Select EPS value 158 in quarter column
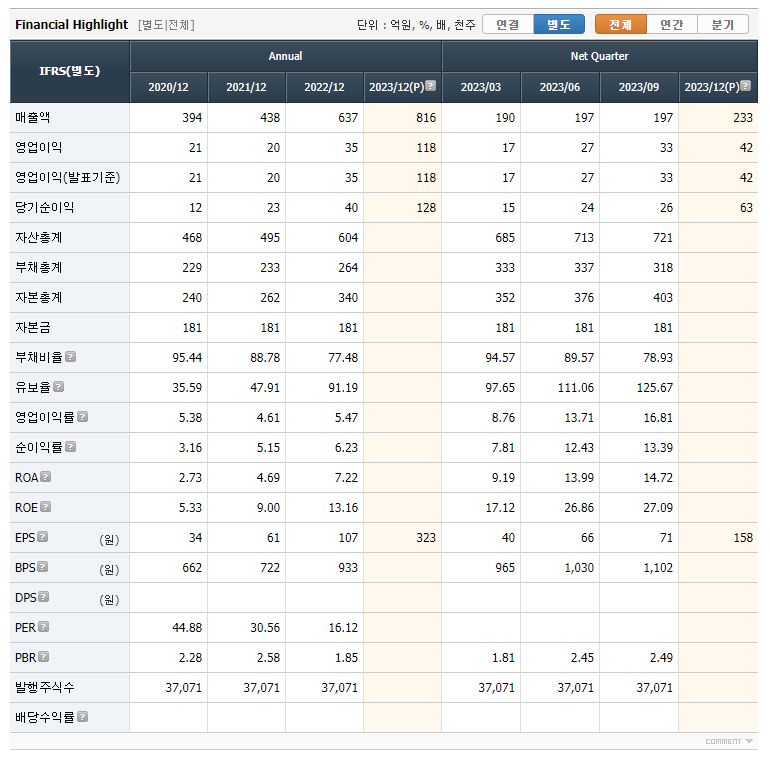The image size is (770, 763). tap(743, 538)
